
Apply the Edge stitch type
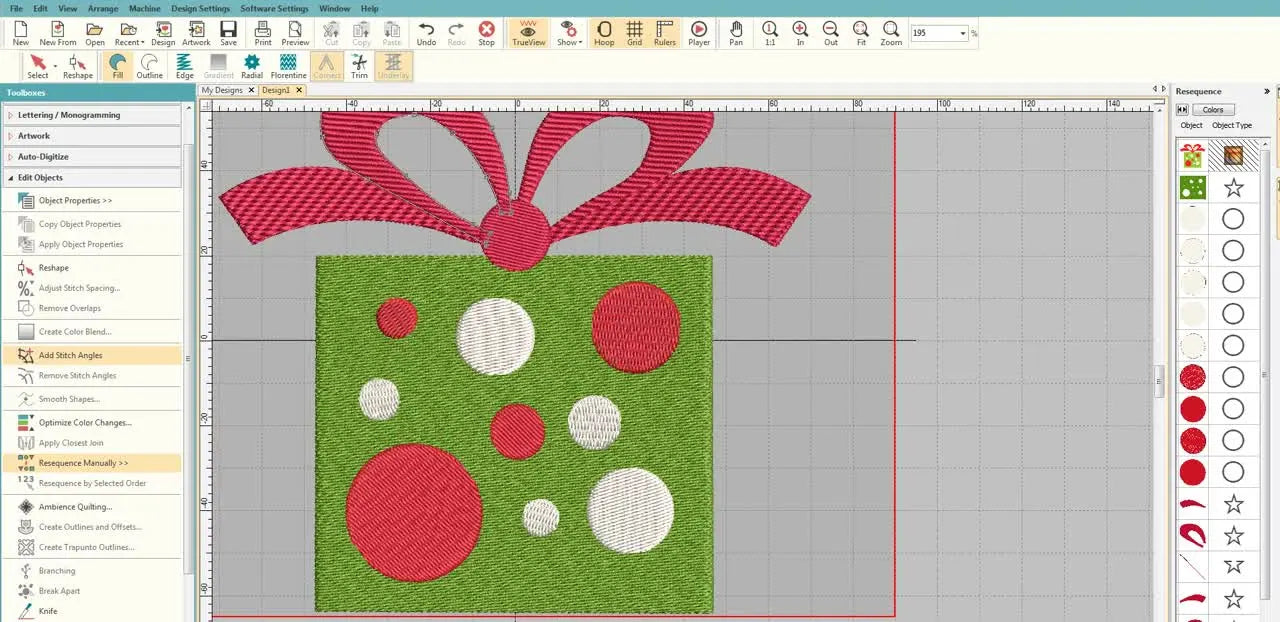[185, 66]
